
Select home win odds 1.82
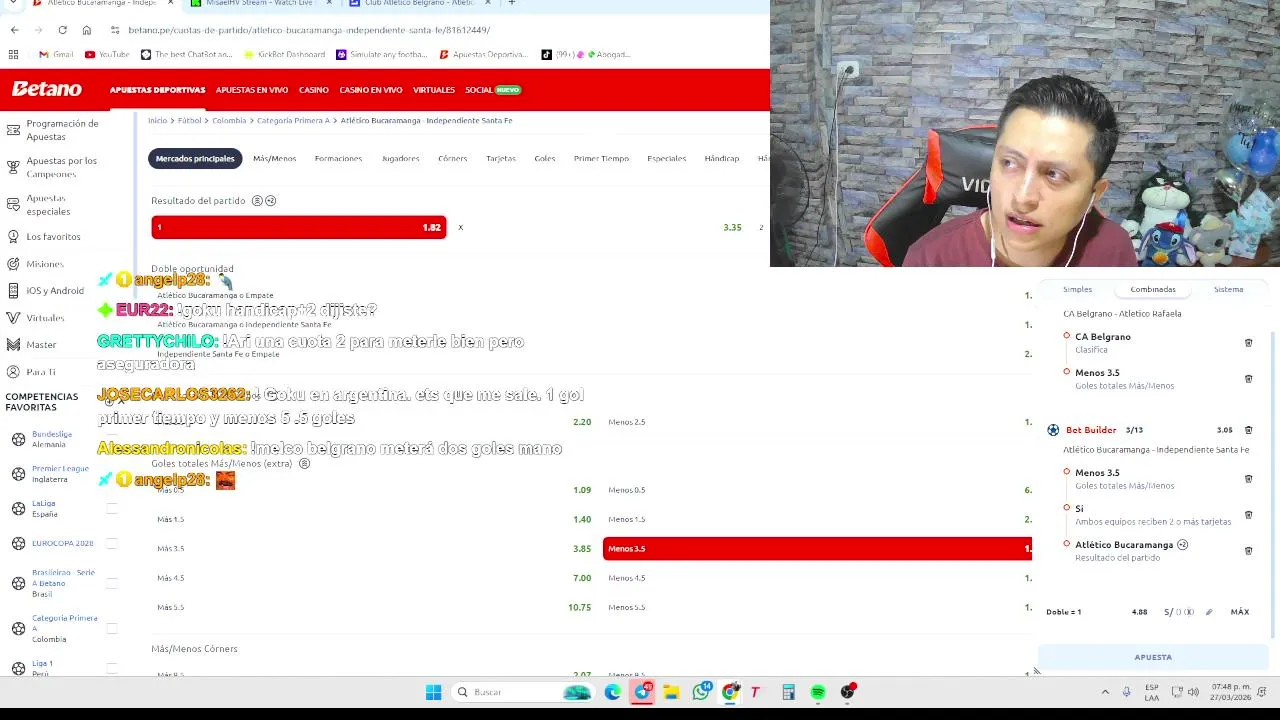point(299,227)
